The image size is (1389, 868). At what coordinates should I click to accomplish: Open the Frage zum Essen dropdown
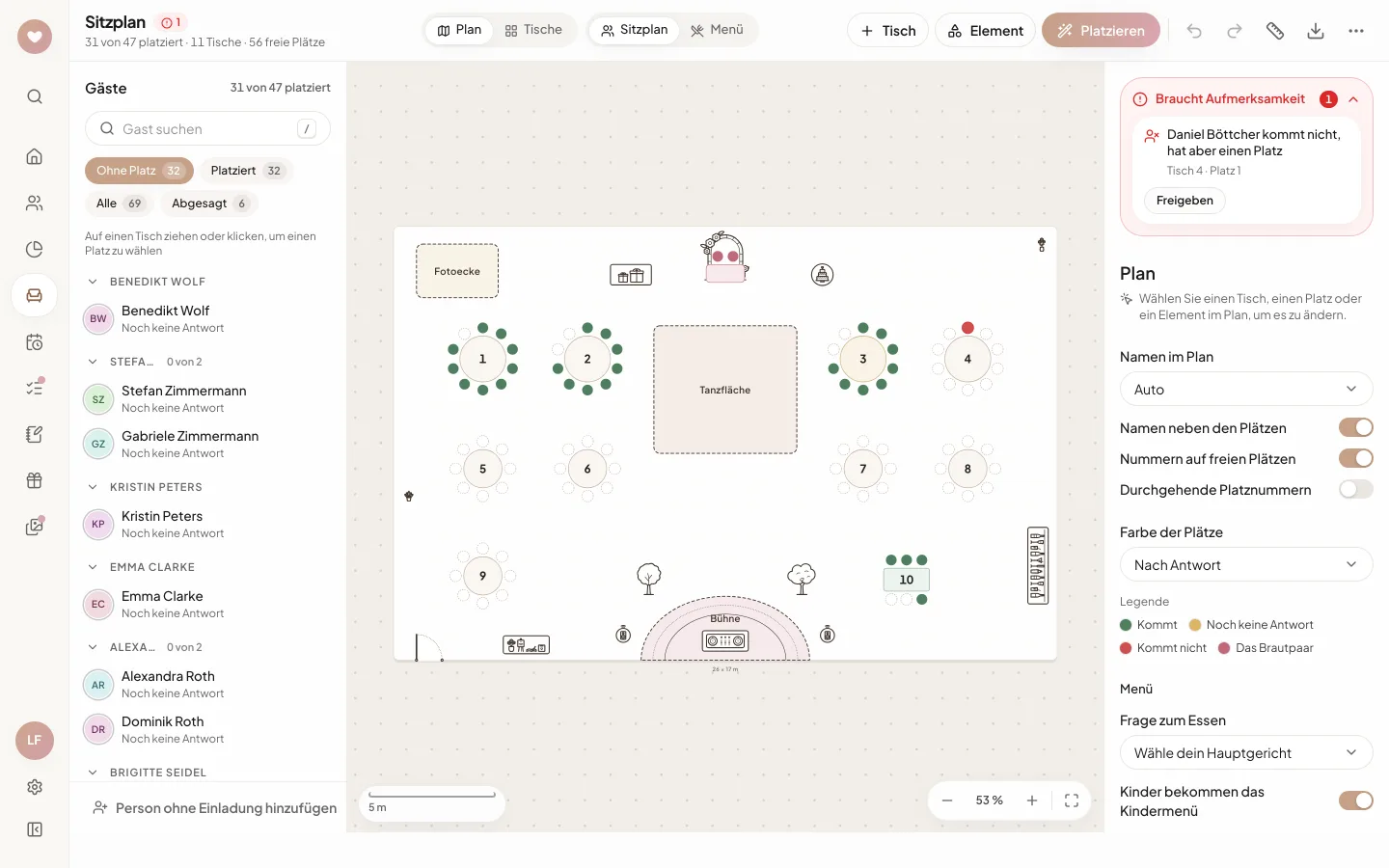(x=1246, y=752)
